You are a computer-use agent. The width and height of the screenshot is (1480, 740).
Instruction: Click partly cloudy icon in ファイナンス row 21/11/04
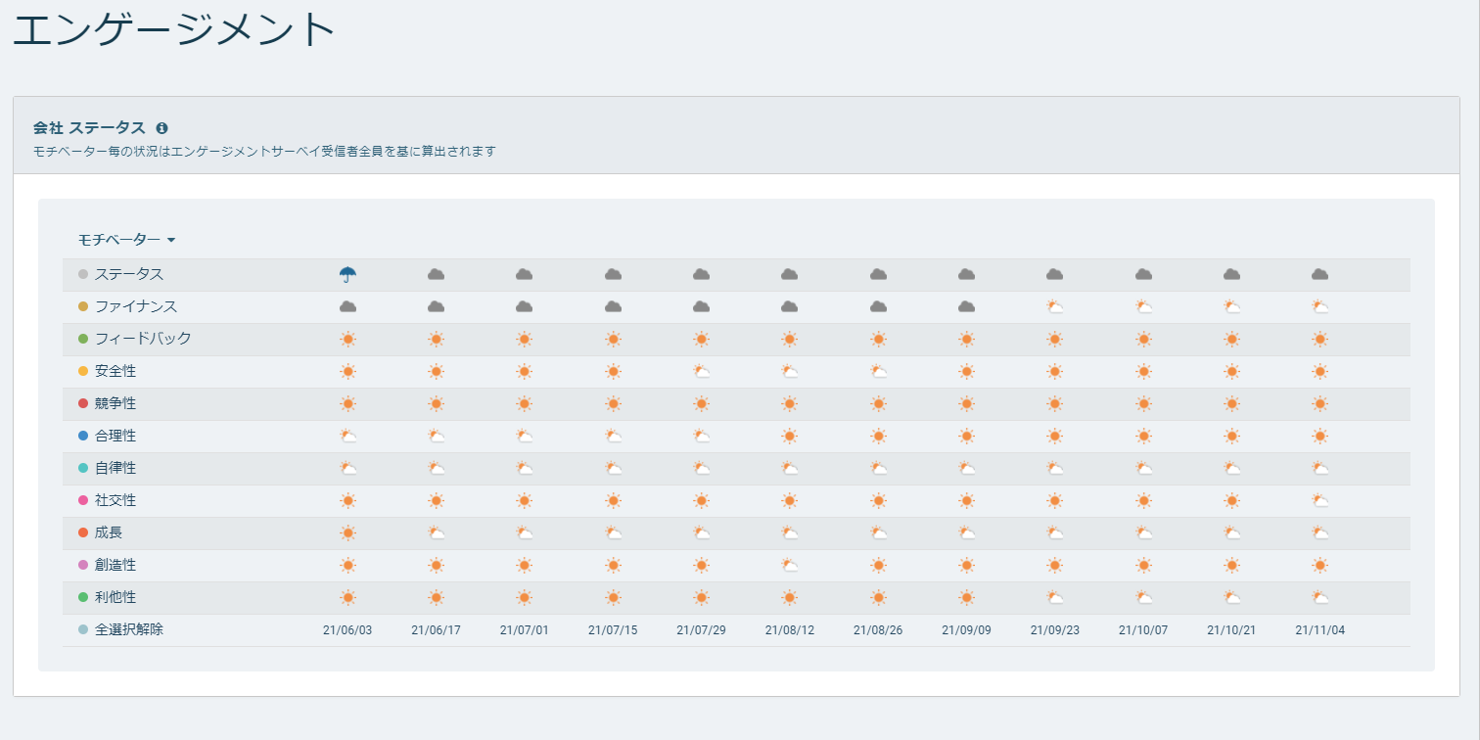pos(1320,307)
